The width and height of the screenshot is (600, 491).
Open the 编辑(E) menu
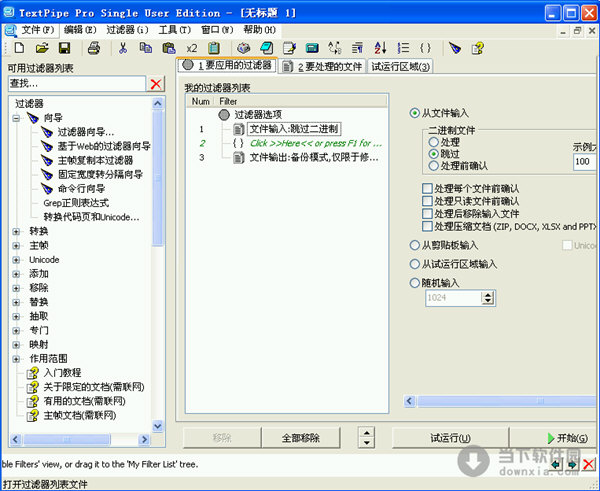[x=80, y=30]
